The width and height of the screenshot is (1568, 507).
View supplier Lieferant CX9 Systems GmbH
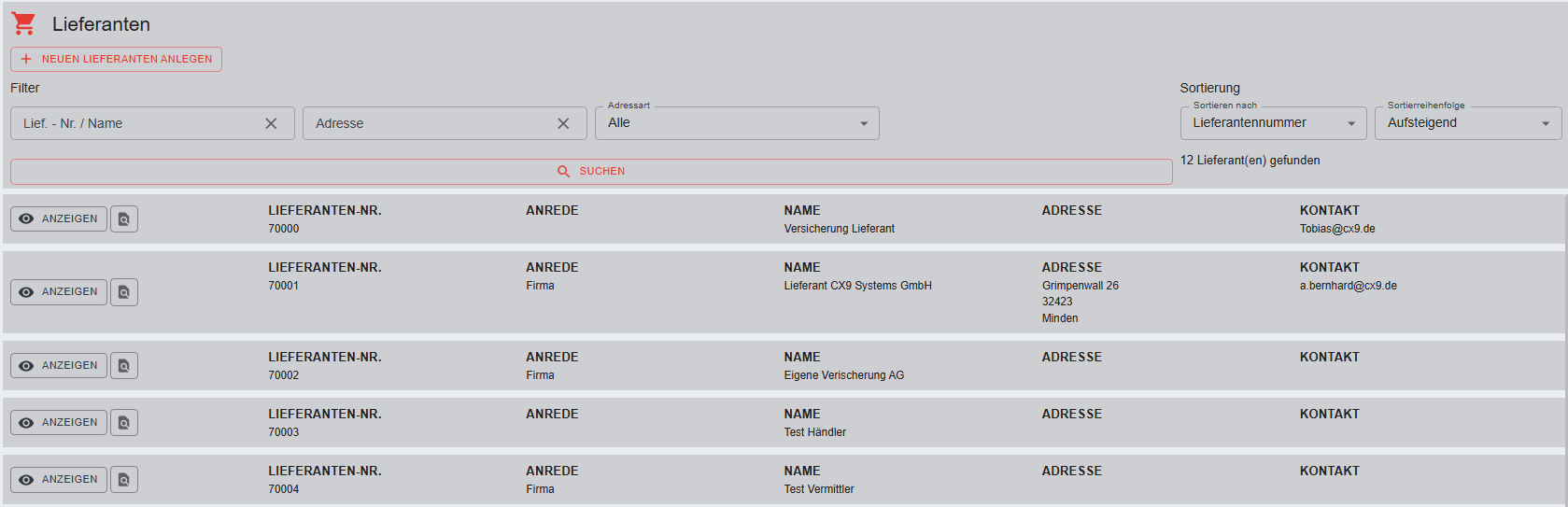click(x=59, y=292)
